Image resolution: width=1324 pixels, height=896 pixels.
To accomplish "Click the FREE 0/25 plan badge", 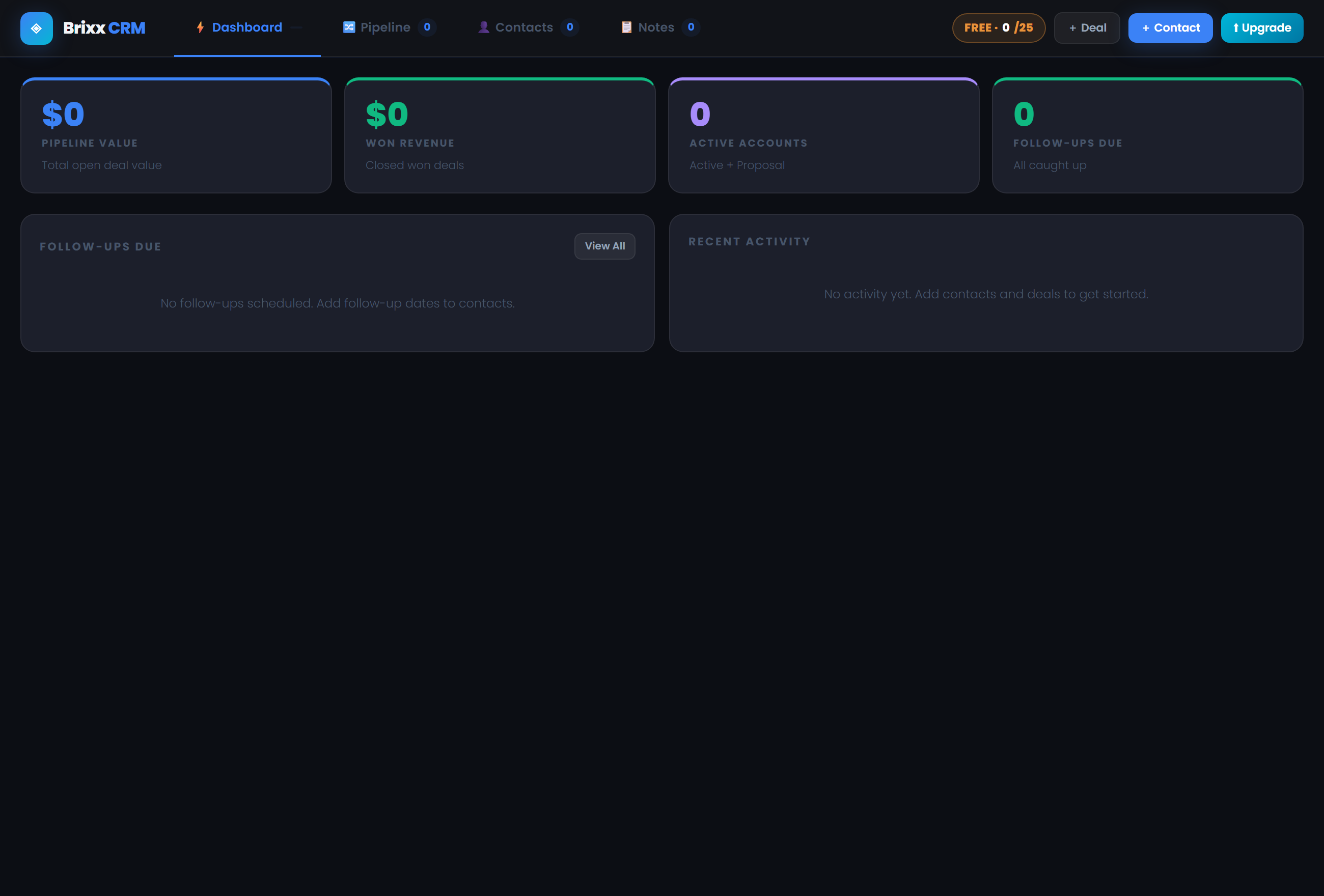I will pos(999,28).
